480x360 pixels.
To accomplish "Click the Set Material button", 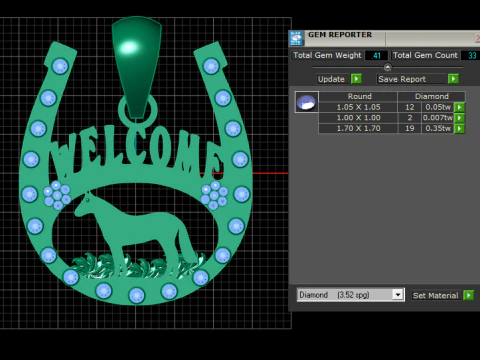I will [436, 295].
